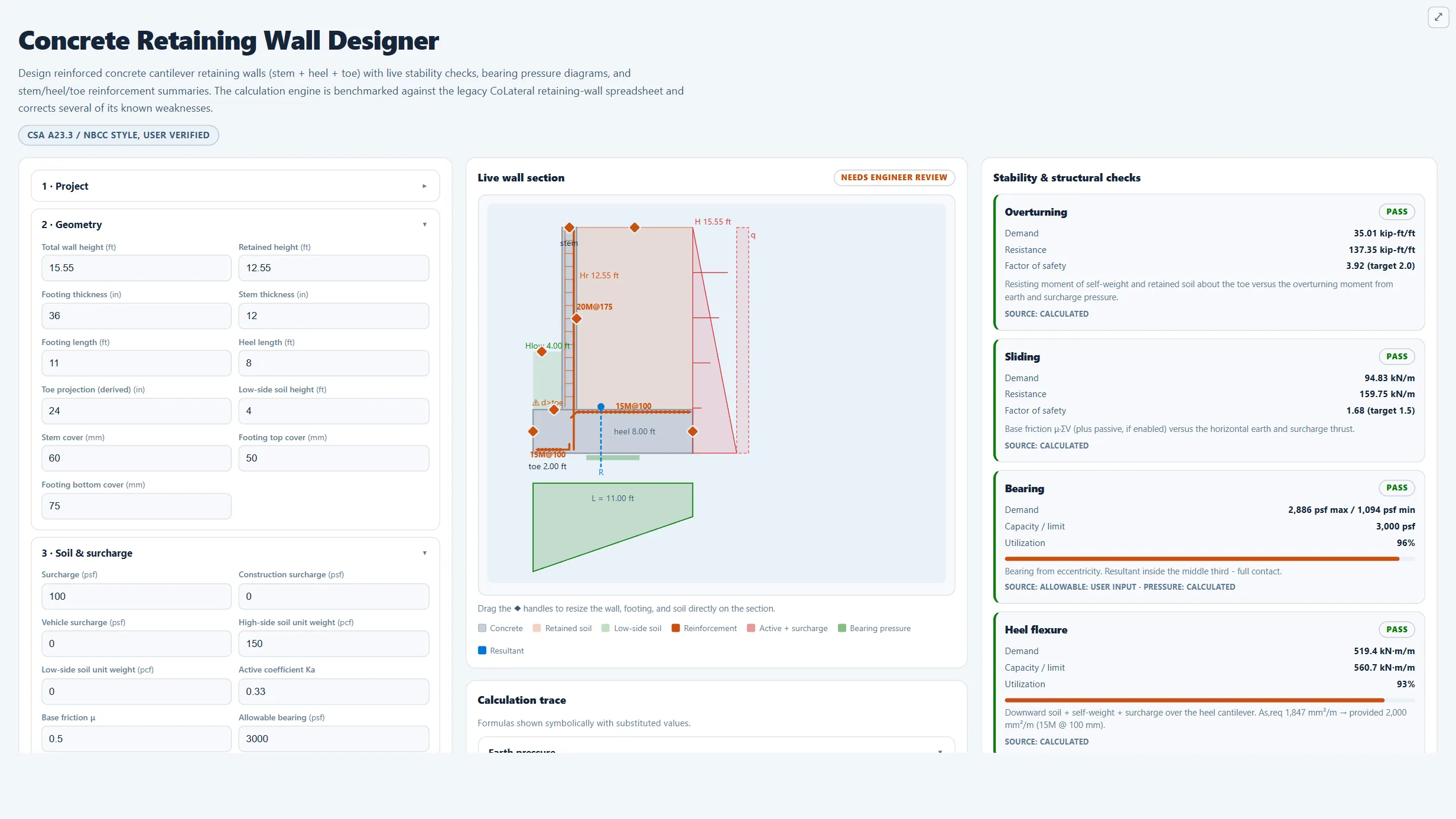Screen dimensions: 1456x819
Task: Click the Total wall height input
Action: [136, 268]
